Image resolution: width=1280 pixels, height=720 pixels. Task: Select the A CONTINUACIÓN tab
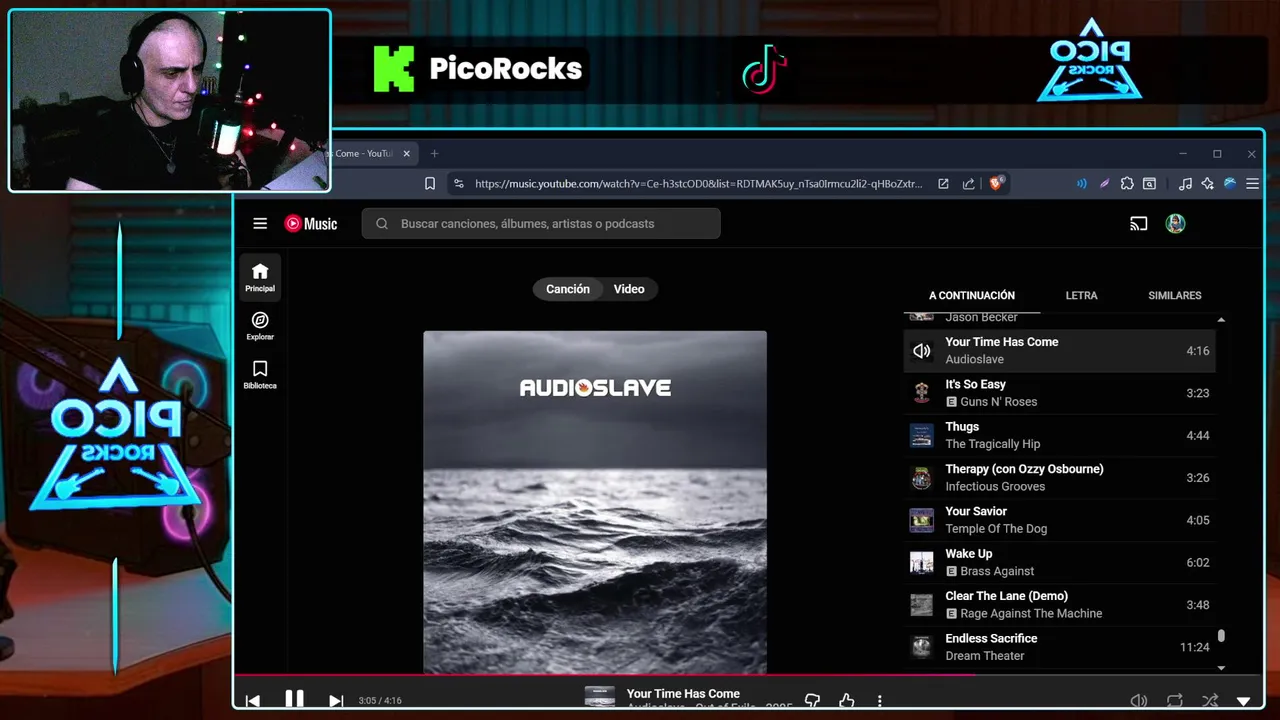972,296
